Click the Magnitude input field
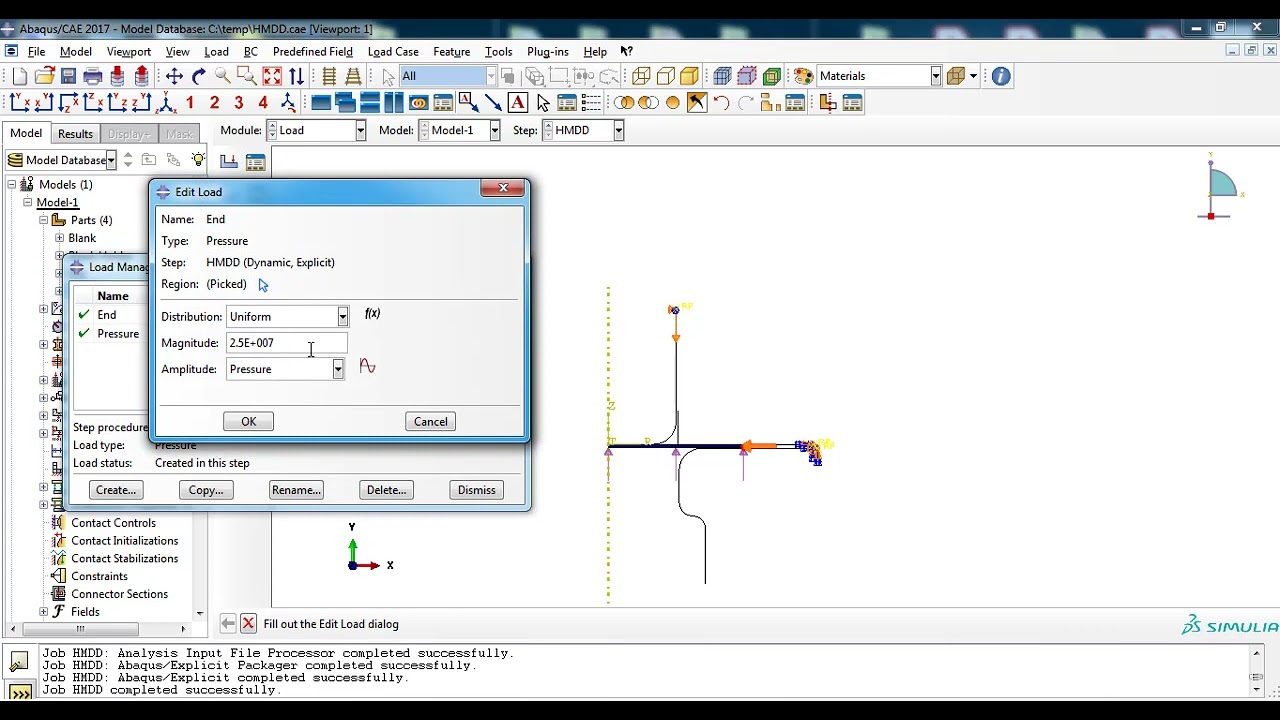The image size is (1280, 720). [x=287, y=343]
